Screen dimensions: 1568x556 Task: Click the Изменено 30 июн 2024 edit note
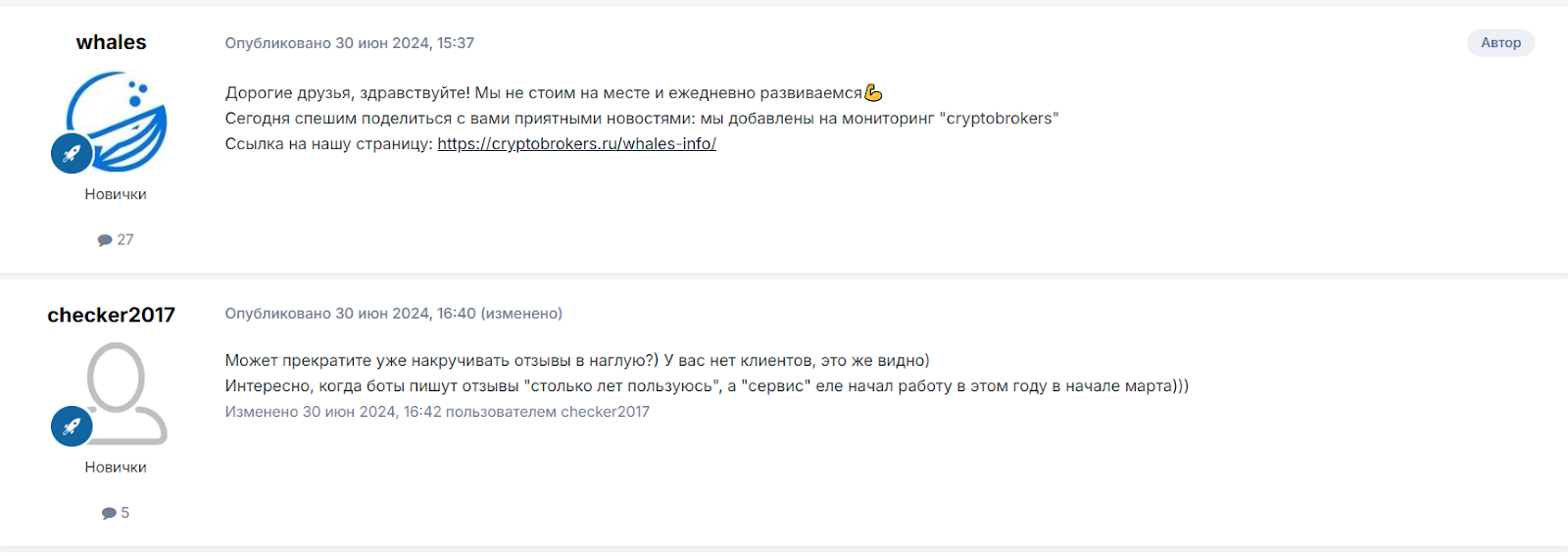point(437,412)
